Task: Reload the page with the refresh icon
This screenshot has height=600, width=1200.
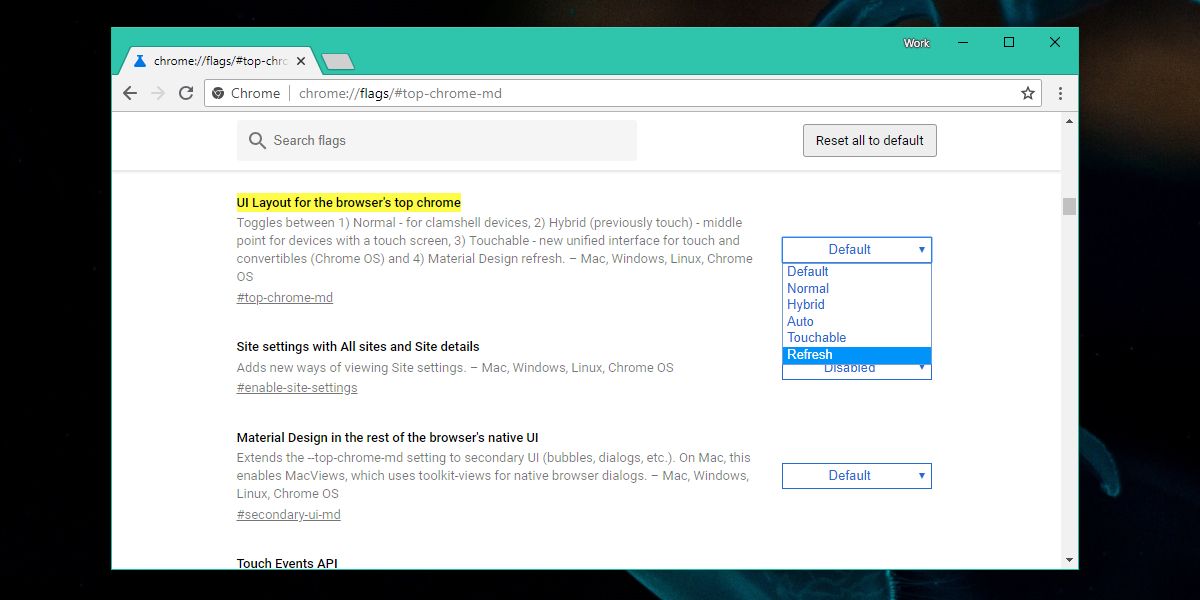Action: point(186,93)
